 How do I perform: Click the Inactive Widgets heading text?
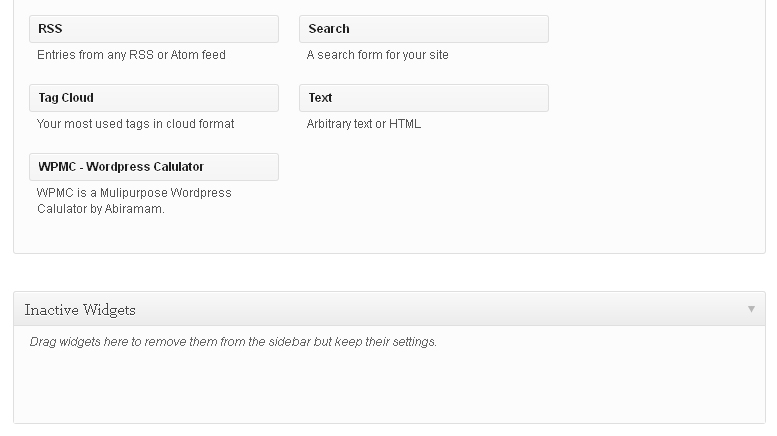coord(80,310)
